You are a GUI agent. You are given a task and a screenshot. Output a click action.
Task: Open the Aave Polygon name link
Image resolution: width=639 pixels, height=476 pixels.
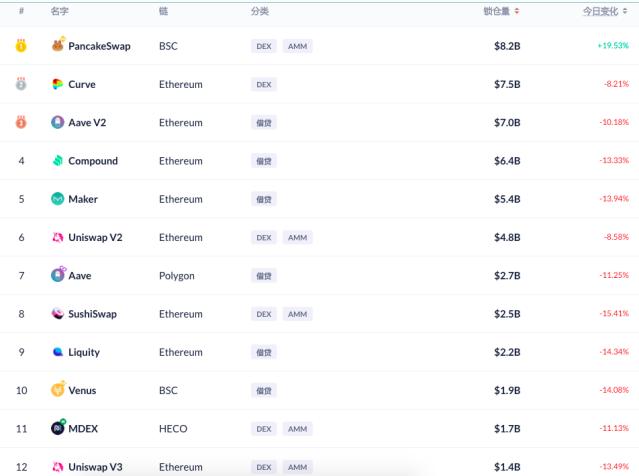(79, 275)
